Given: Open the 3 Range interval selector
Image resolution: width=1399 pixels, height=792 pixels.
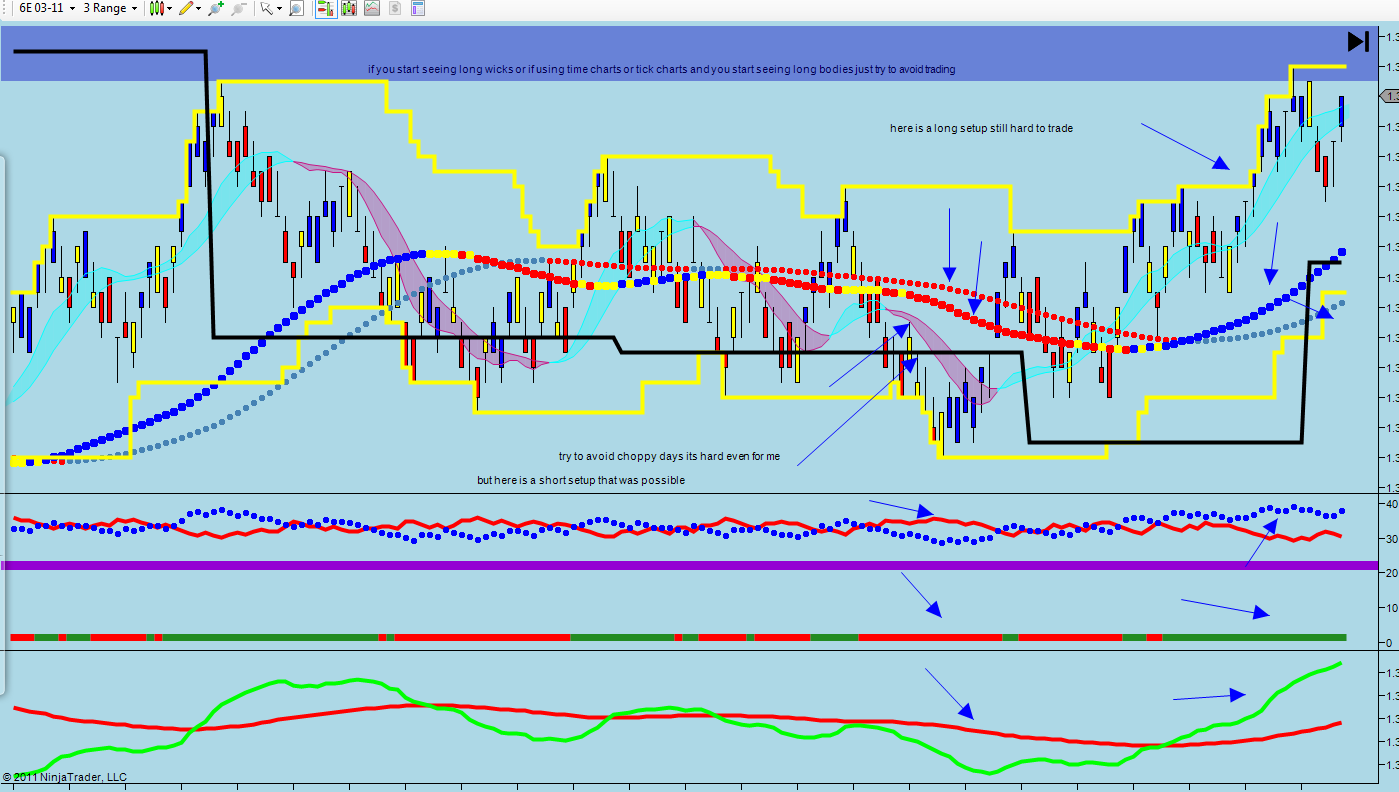Looking at the screenshot, I should pyautogui.click(x=110, y=8).
